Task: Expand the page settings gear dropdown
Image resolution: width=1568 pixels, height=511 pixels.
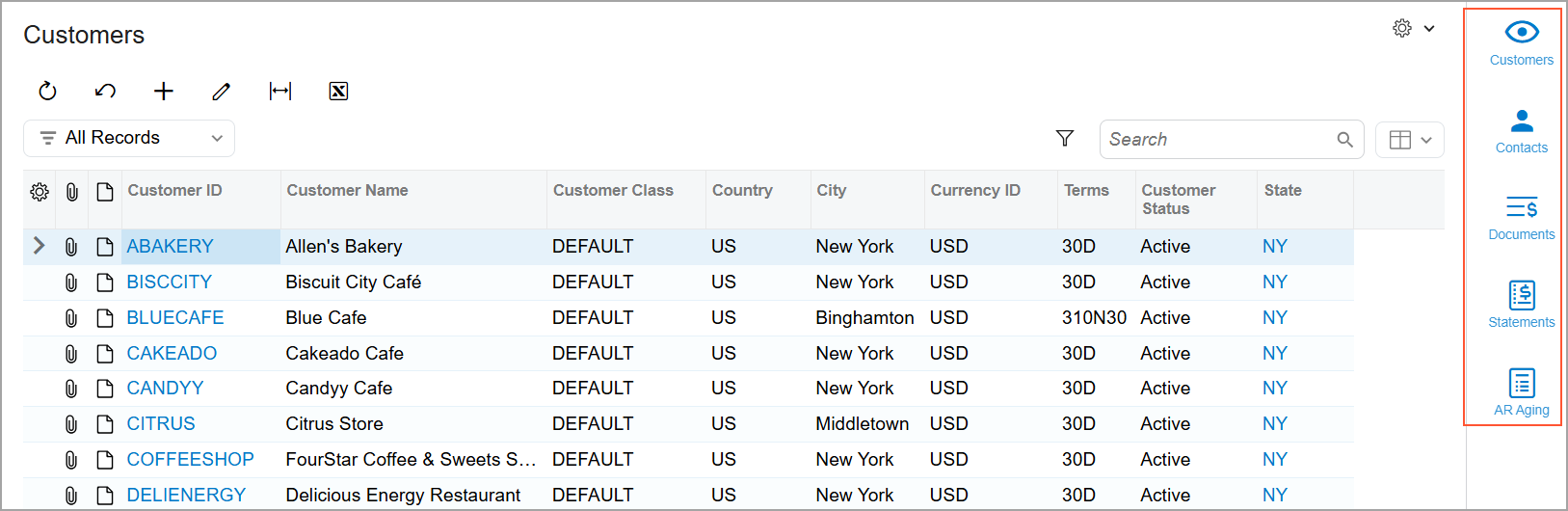Action: [1415, 29]
